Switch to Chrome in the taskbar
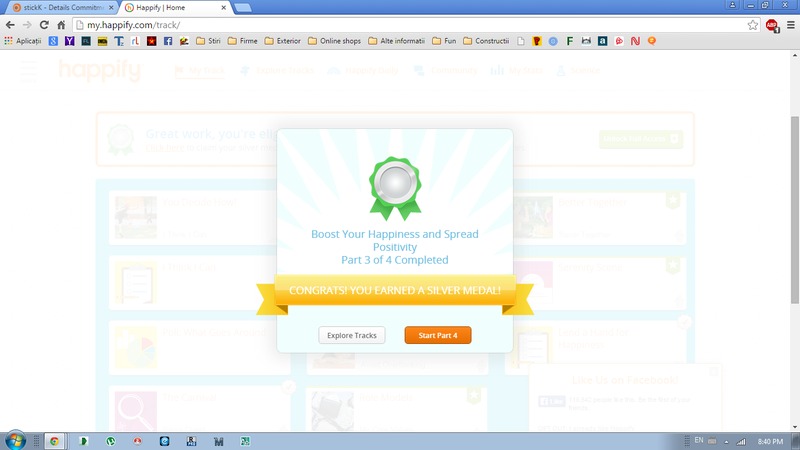 [55, 441]
